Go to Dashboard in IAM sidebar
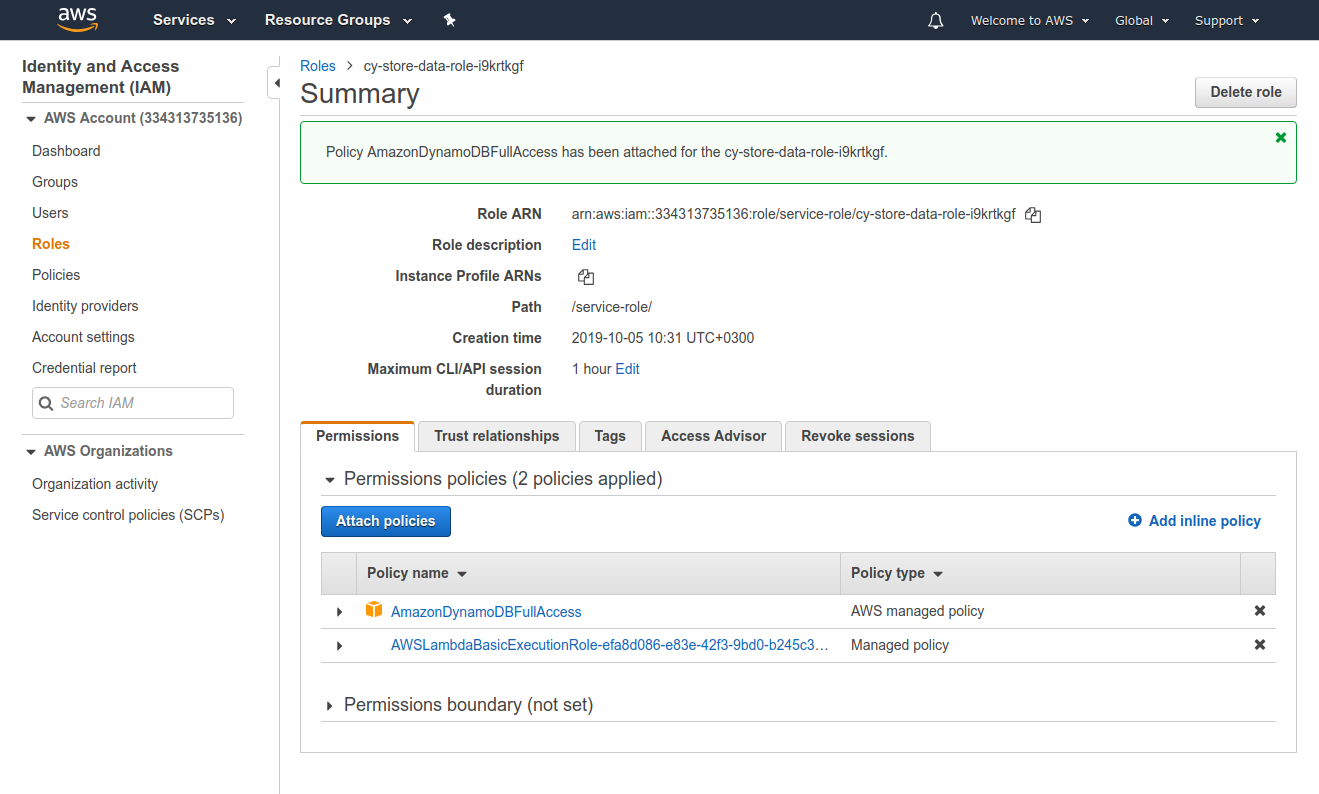The width and height of the screenshot is (1319, 794). [66, 151]
